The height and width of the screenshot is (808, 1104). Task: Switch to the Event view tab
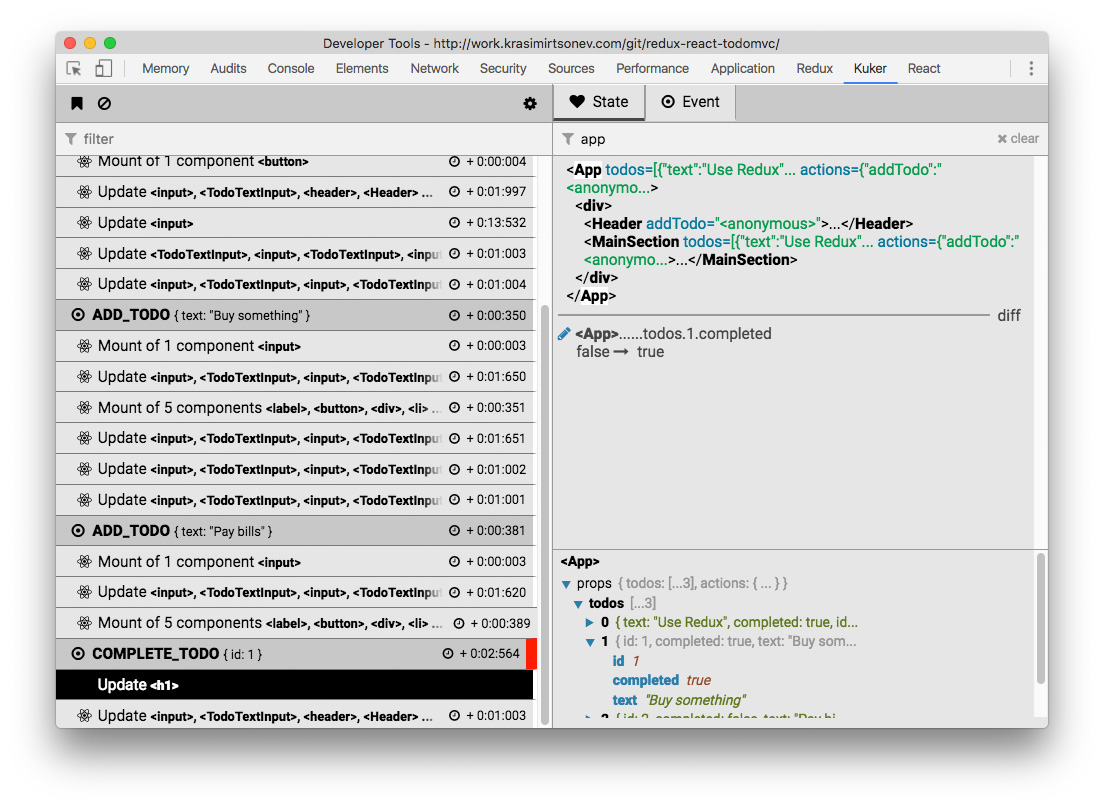pos(691,102)
